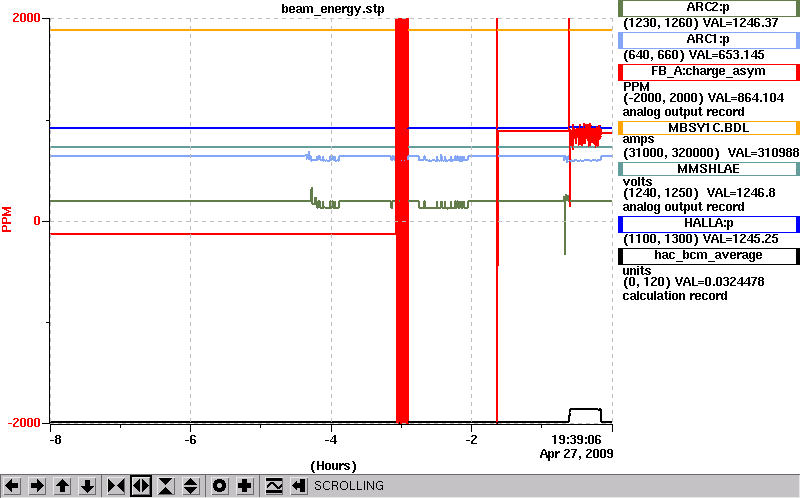Click the pan right arrow button

[x=36, y=486]
